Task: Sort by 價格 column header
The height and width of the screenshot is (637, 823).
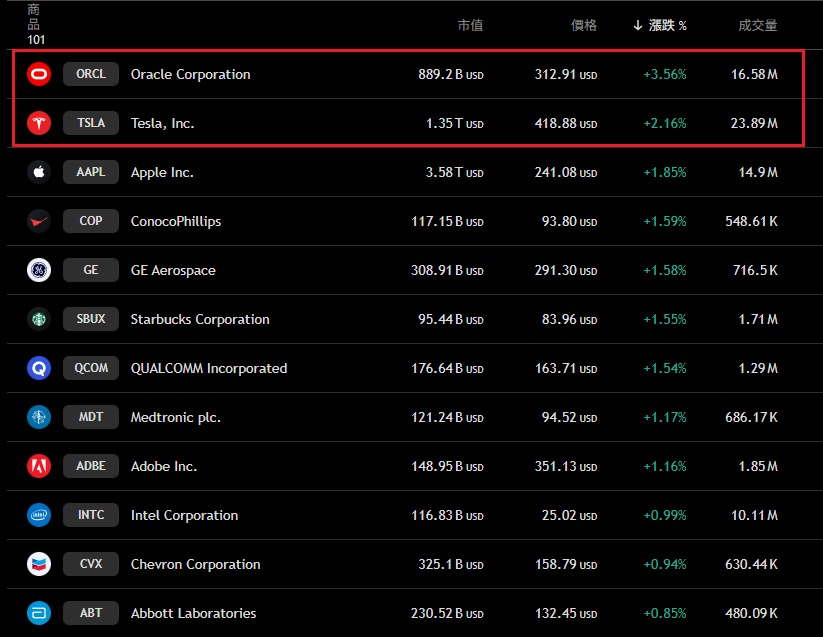Action: (583, 25)
